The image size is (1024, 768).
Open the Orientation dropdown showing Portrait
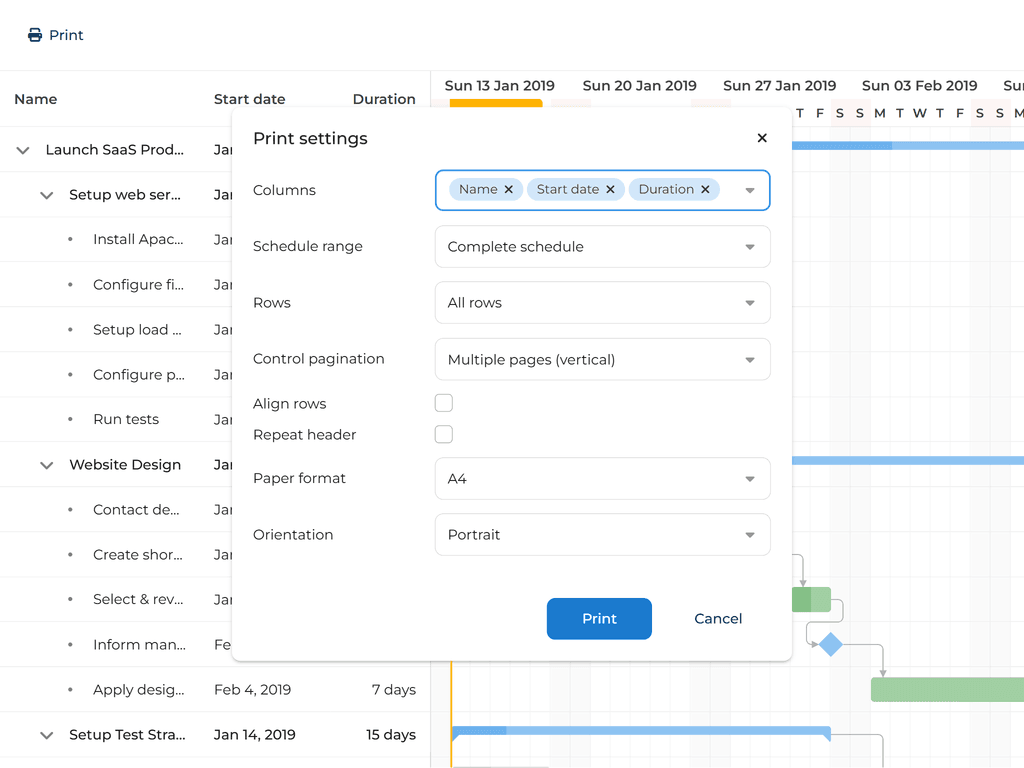point(602,535)
